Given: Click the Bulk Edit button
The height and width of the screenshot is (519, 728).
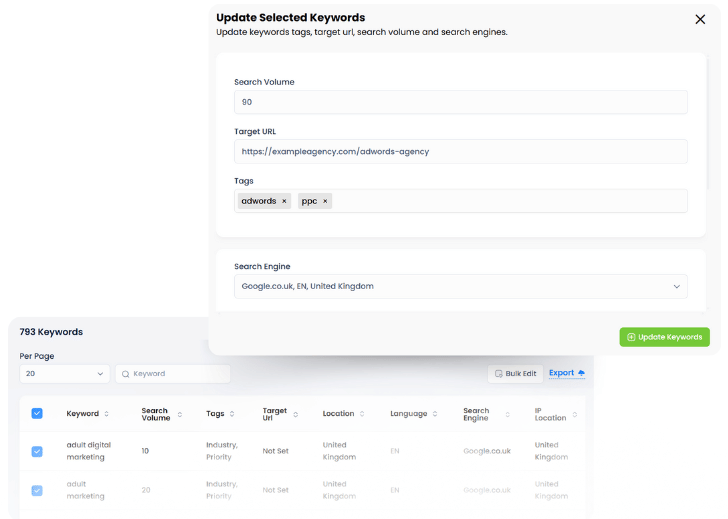Looking at the screenshot, I should 515,374.
